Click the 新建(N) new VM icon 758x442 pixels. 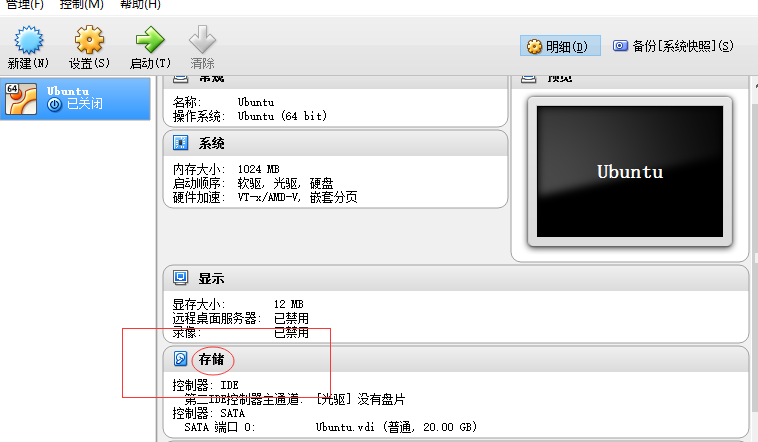click(29, 40)
